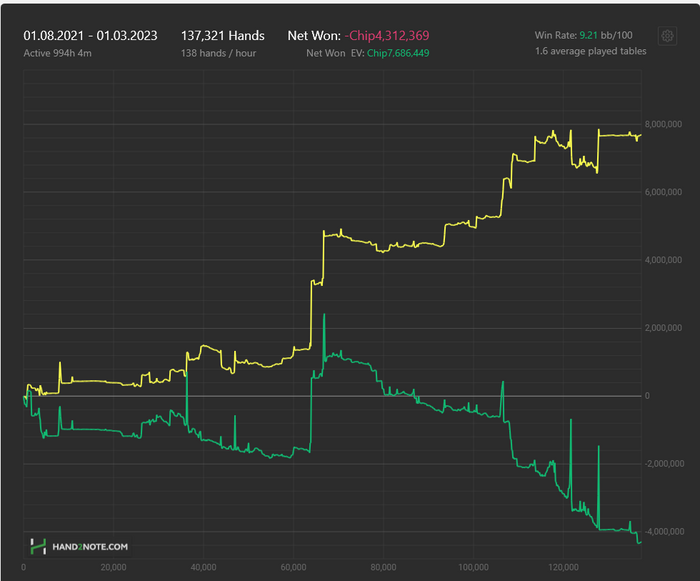
Task: Click the 20,000 x-axis label
Action: pyautogui.click(x=113, y=567)
